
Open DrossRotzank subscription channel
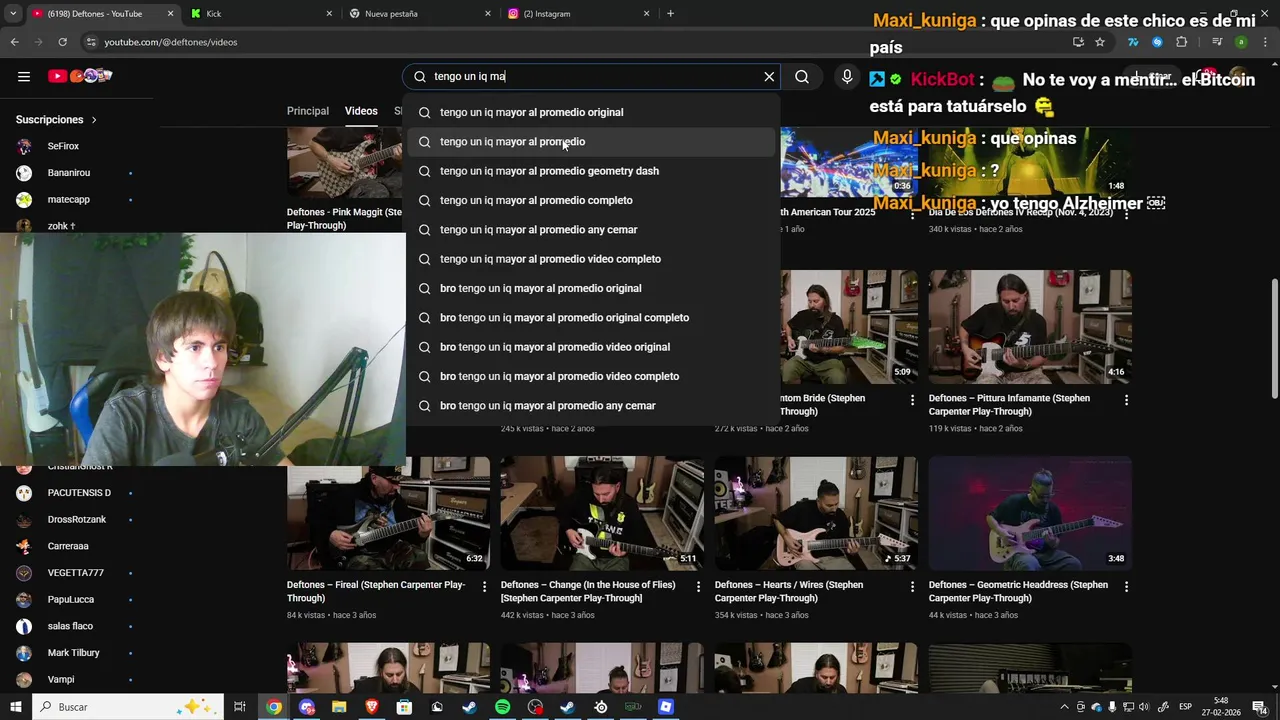tap(75, 520)
